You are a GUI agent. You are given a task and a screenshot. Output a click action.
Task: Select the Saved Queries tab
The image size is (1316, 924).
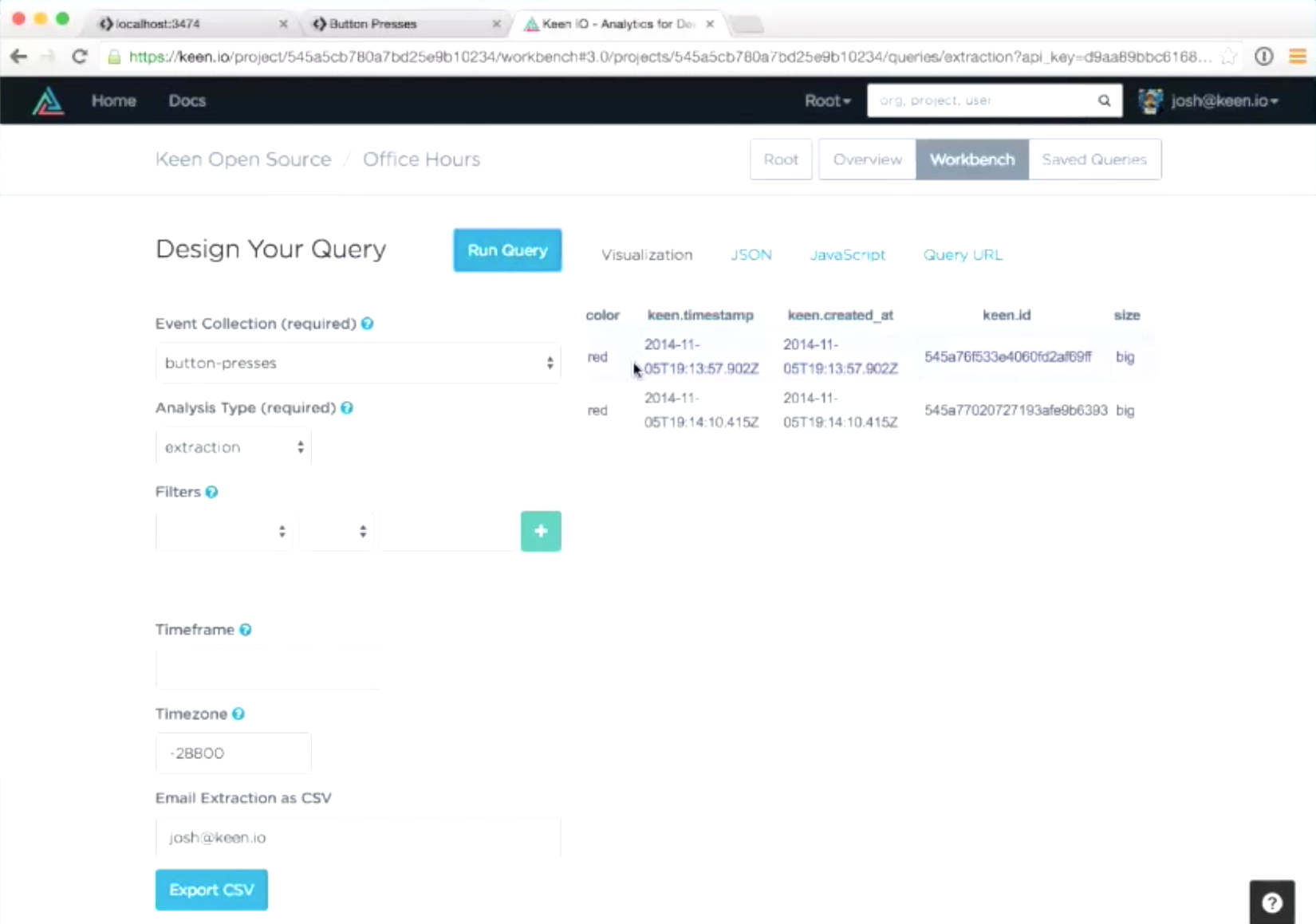pos(1094,159)
